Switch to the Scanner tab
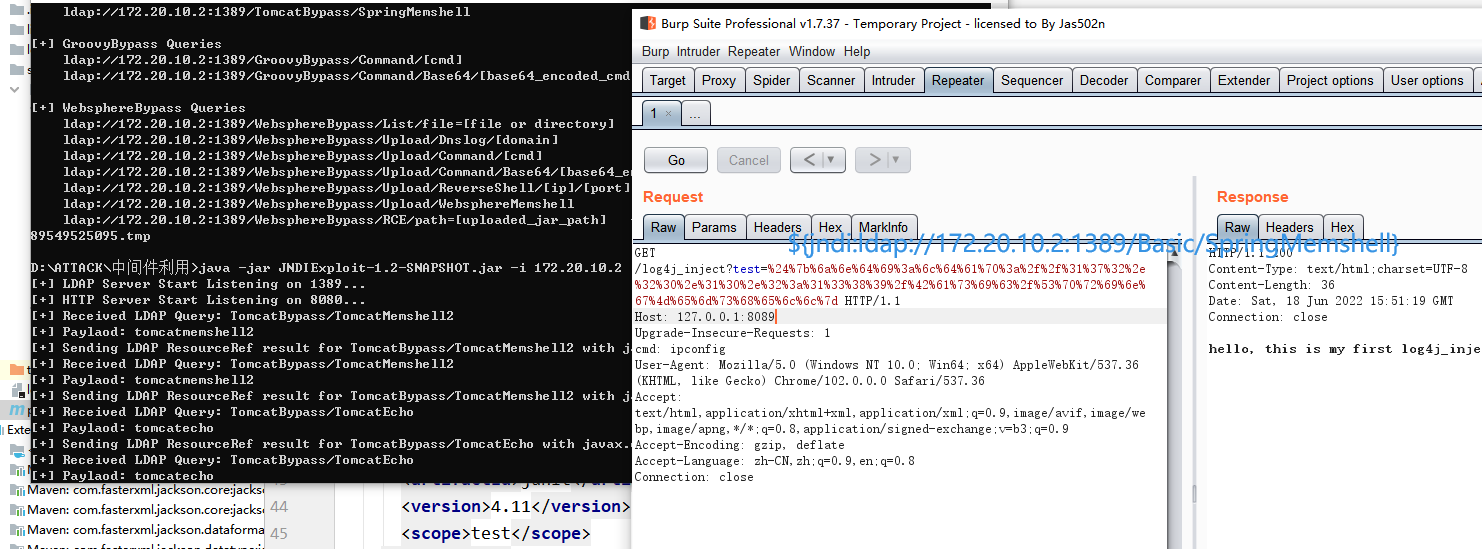 pyautogui.click(x=831, y=80)
